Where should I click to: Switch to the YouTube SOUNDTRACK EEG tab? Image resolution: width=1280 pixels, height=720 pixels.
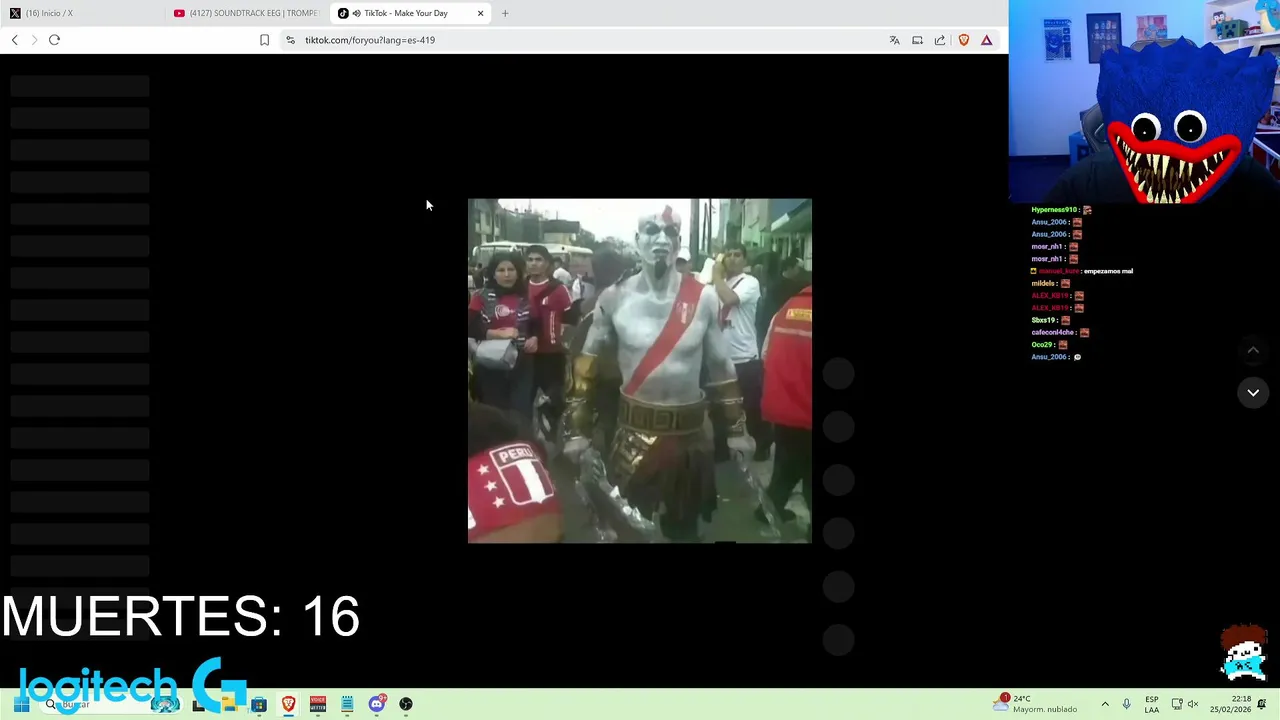(245, 13)
